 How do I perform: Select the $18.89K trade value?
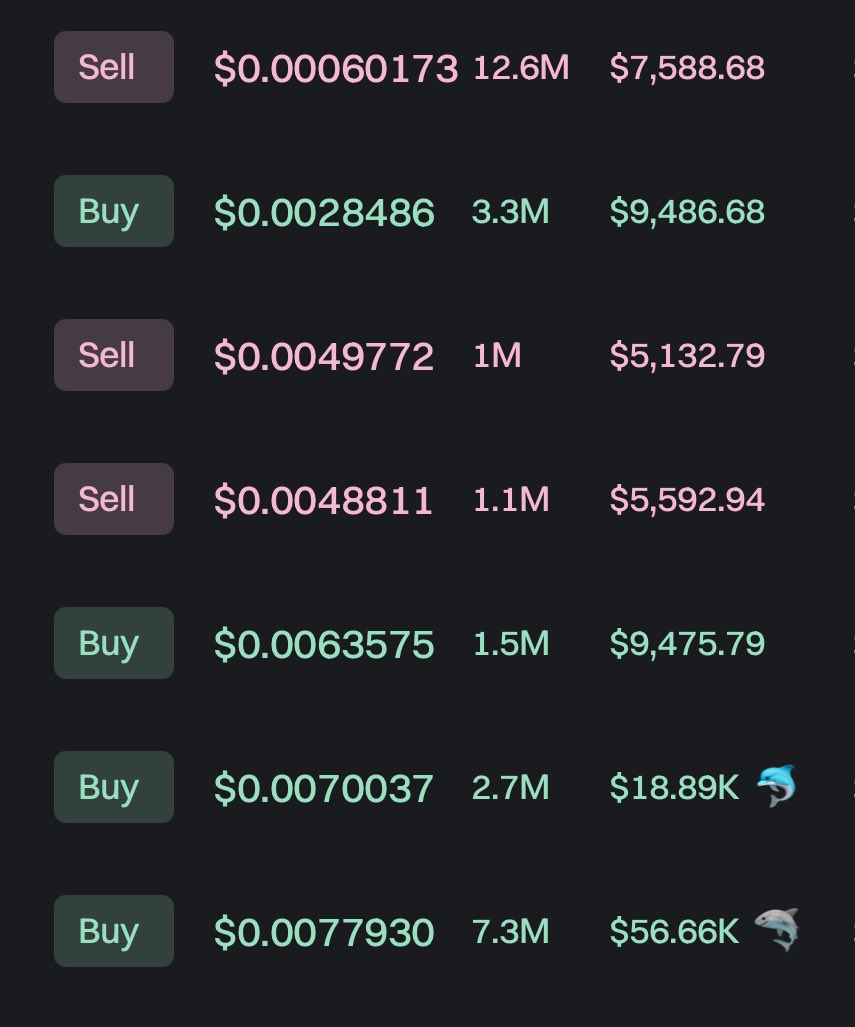(674, 788)
